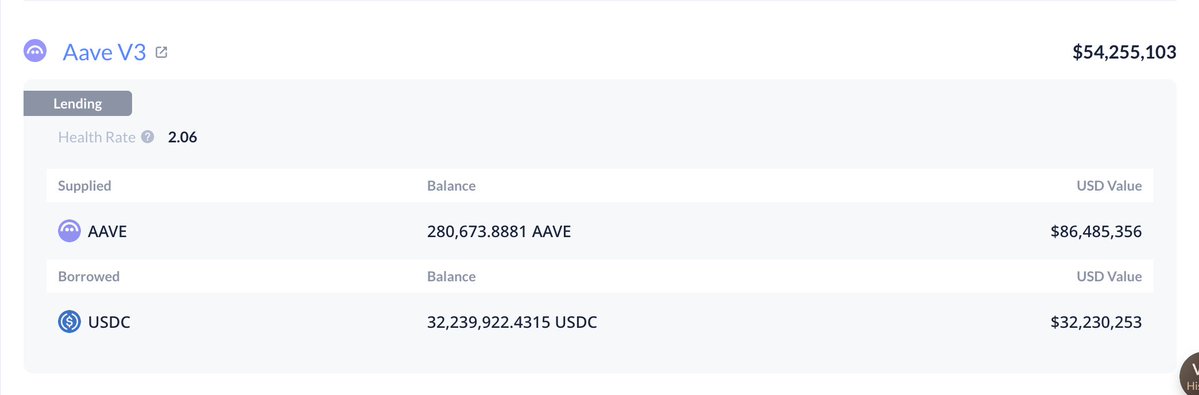Click the USDC token icon in Borrowed

tap(70, 322)
